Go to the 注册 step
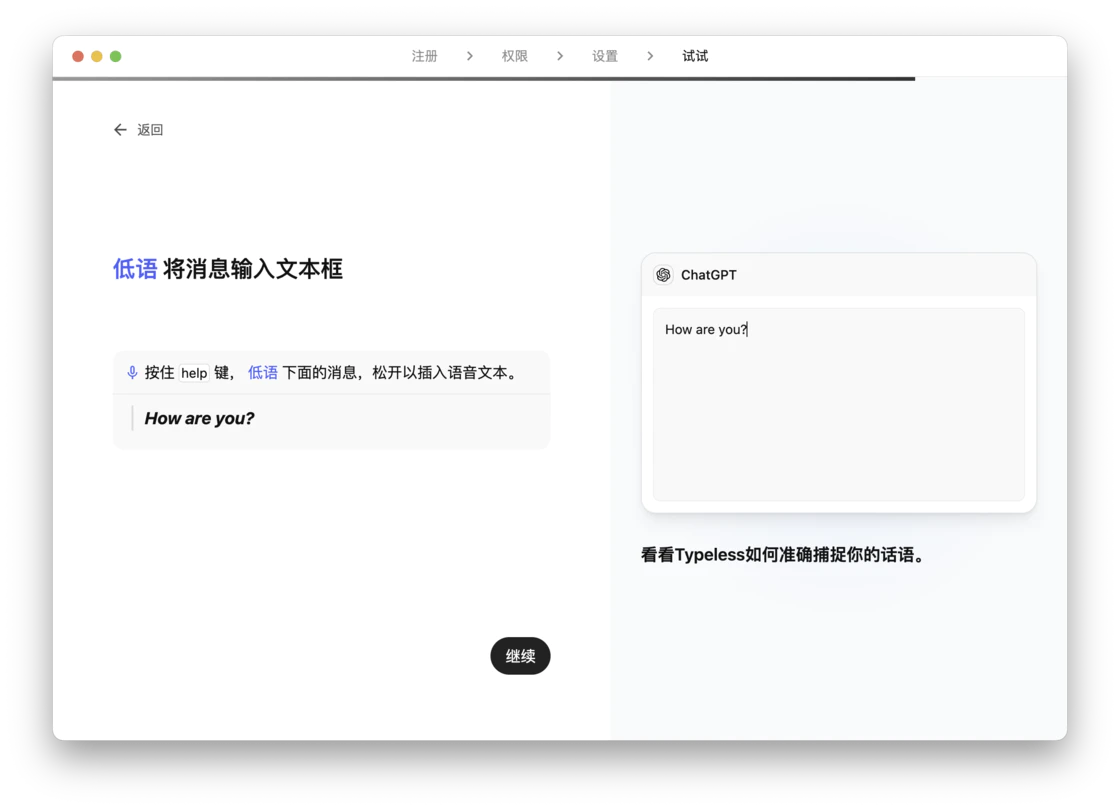Image resolution: width=1120 pixels, height=810 pixels. 425,56
